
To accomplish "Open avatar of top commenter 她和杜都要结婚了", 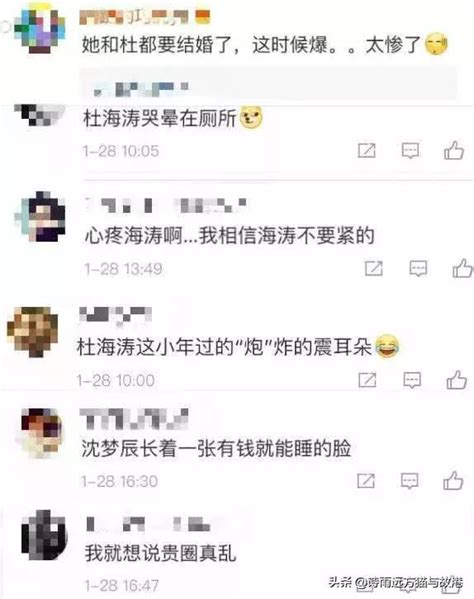I will click(x=40, y=28).
